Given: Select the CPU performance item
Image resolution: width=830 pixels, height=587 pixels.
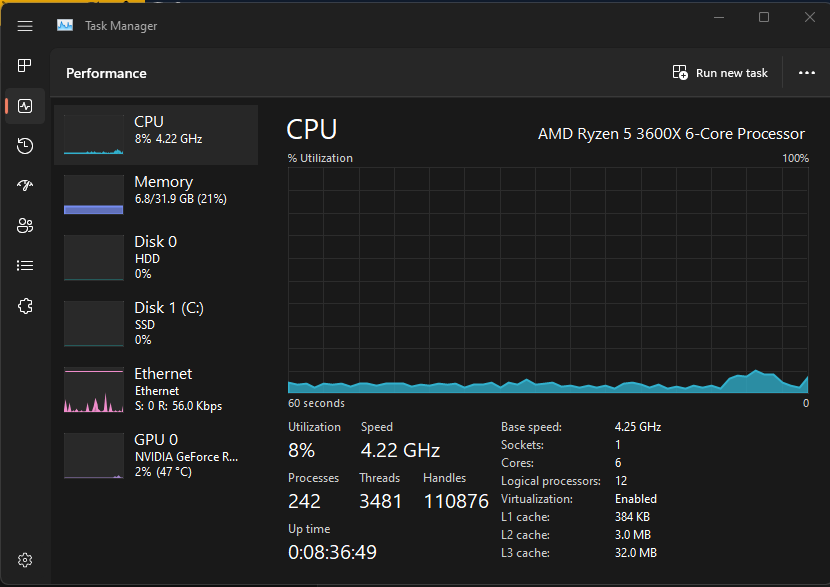Looking at the screenshot, I should point(156,135).
